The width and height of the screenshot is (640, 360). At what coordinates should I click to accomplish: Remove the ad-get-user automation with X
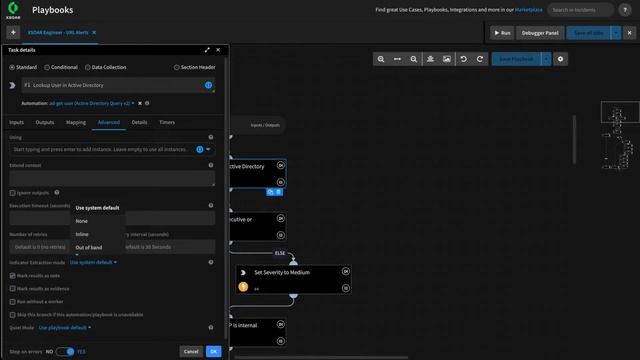click(140, 104)
